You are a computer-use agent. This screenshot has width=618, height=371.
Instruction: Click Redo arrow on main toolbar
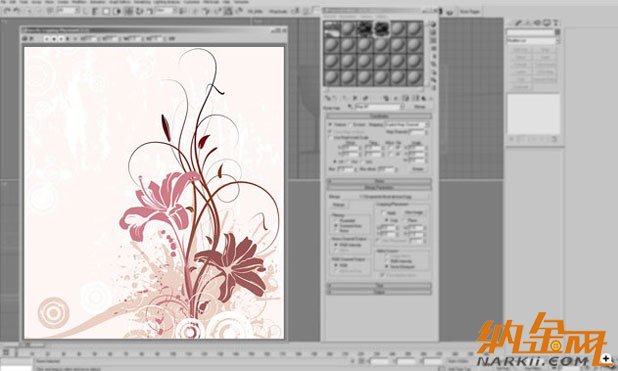pyautogui.click(x=17, y=11)
